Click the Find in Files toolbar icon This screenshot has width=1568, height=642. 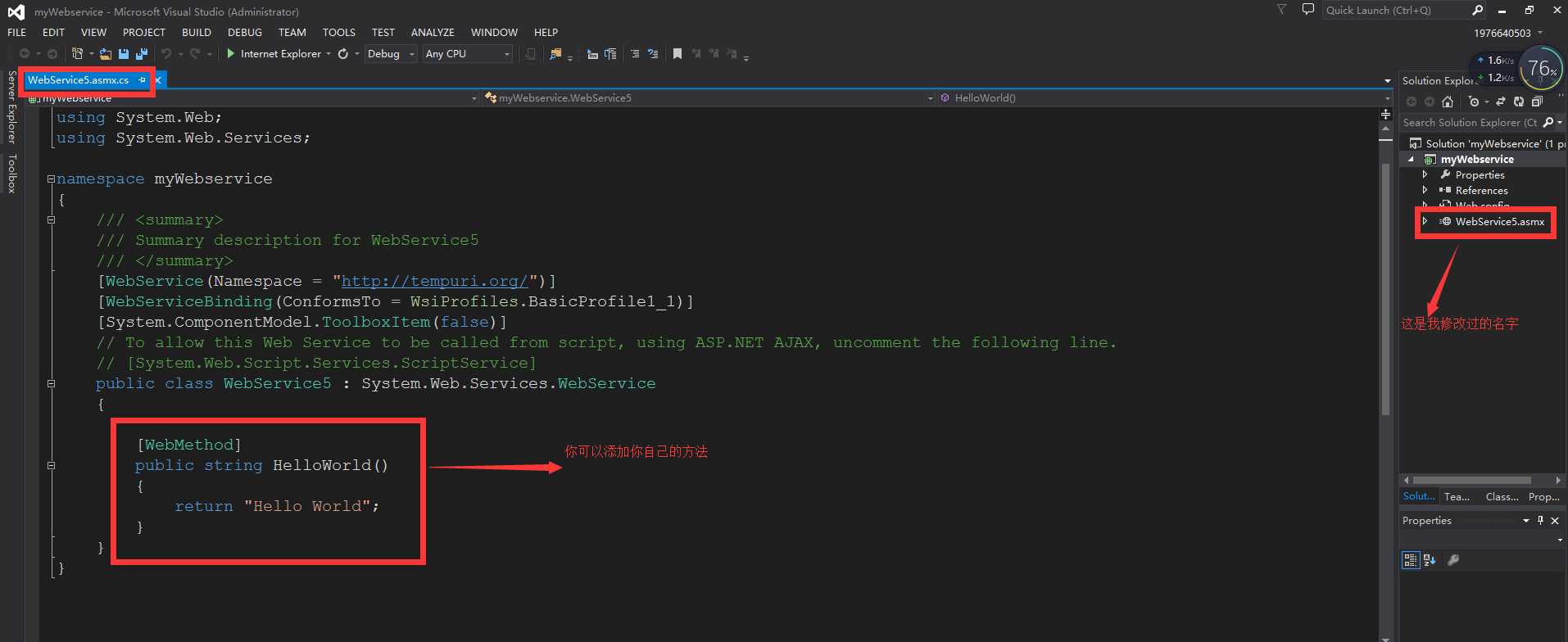click(555, 53)
